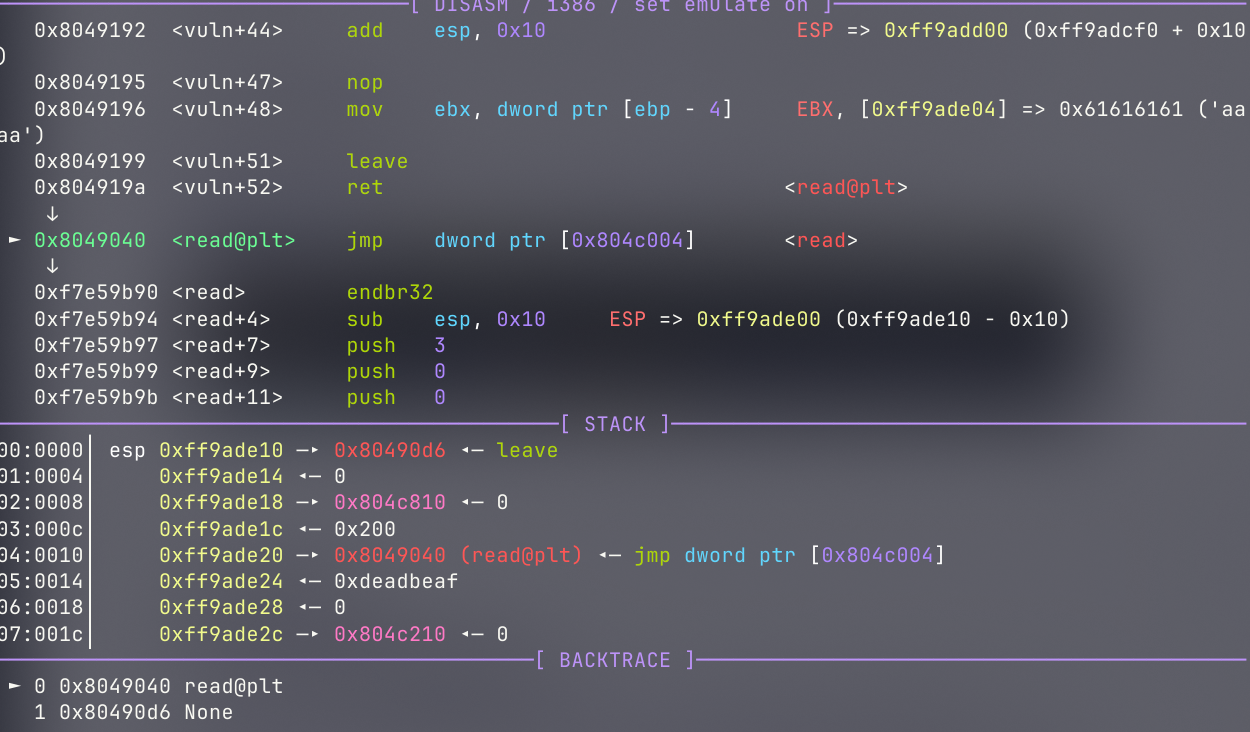Click the current-instruction arrow beside 0x8049040
The width and height of the screenshot is (1250, 732).
14,241
